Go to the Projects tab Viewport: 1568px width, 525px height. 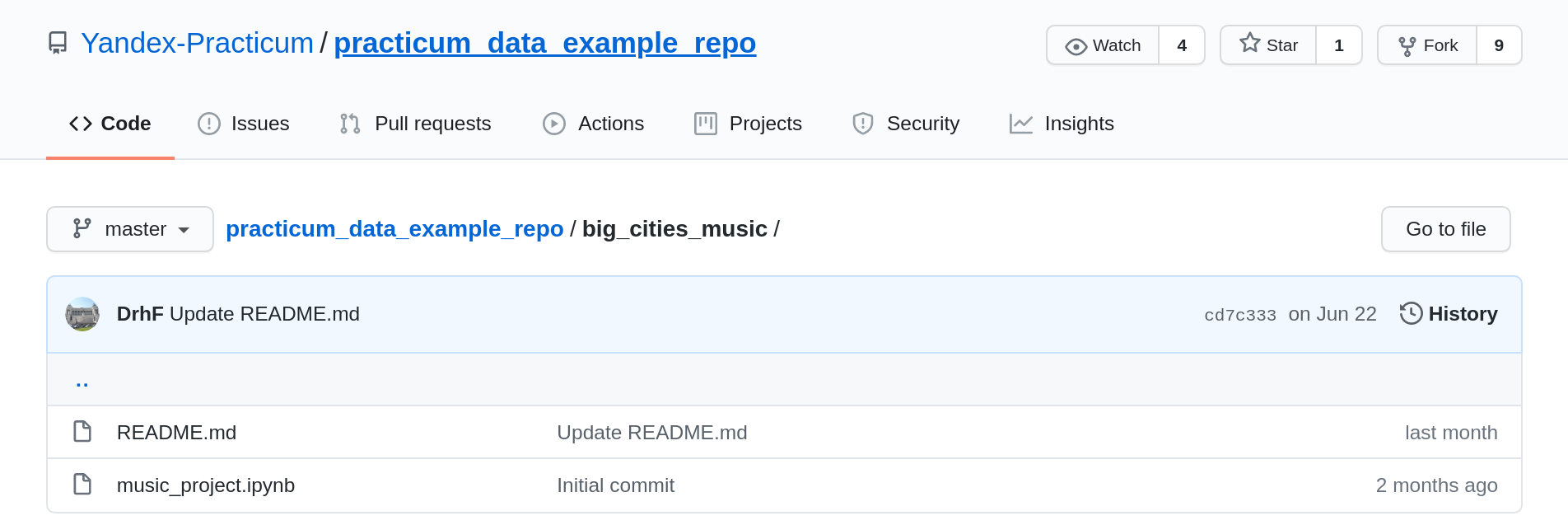click(749, 124)
